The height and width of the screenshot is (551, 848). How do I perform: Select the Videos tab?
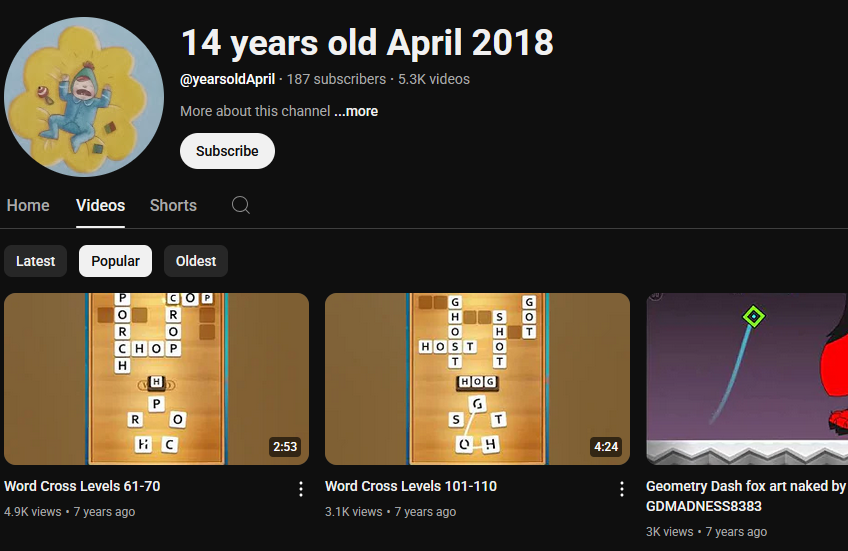click(101, 205)
